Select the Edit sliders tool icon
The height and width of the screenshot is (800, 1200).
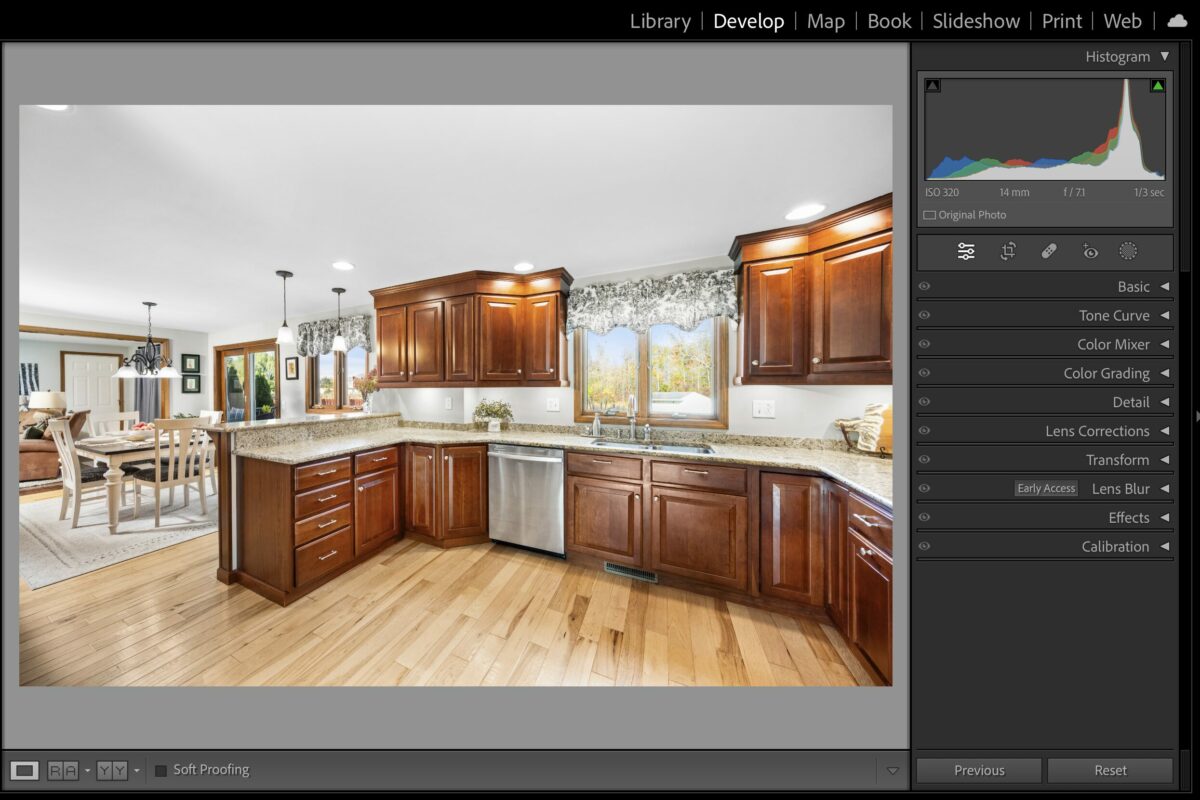(966, 252)
